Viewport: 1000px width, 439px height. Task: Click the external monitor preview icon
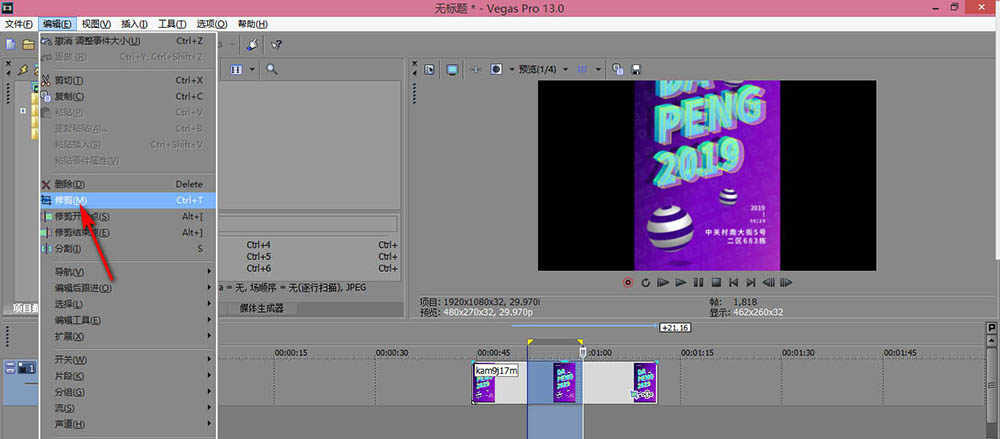[x=452, y=69]
